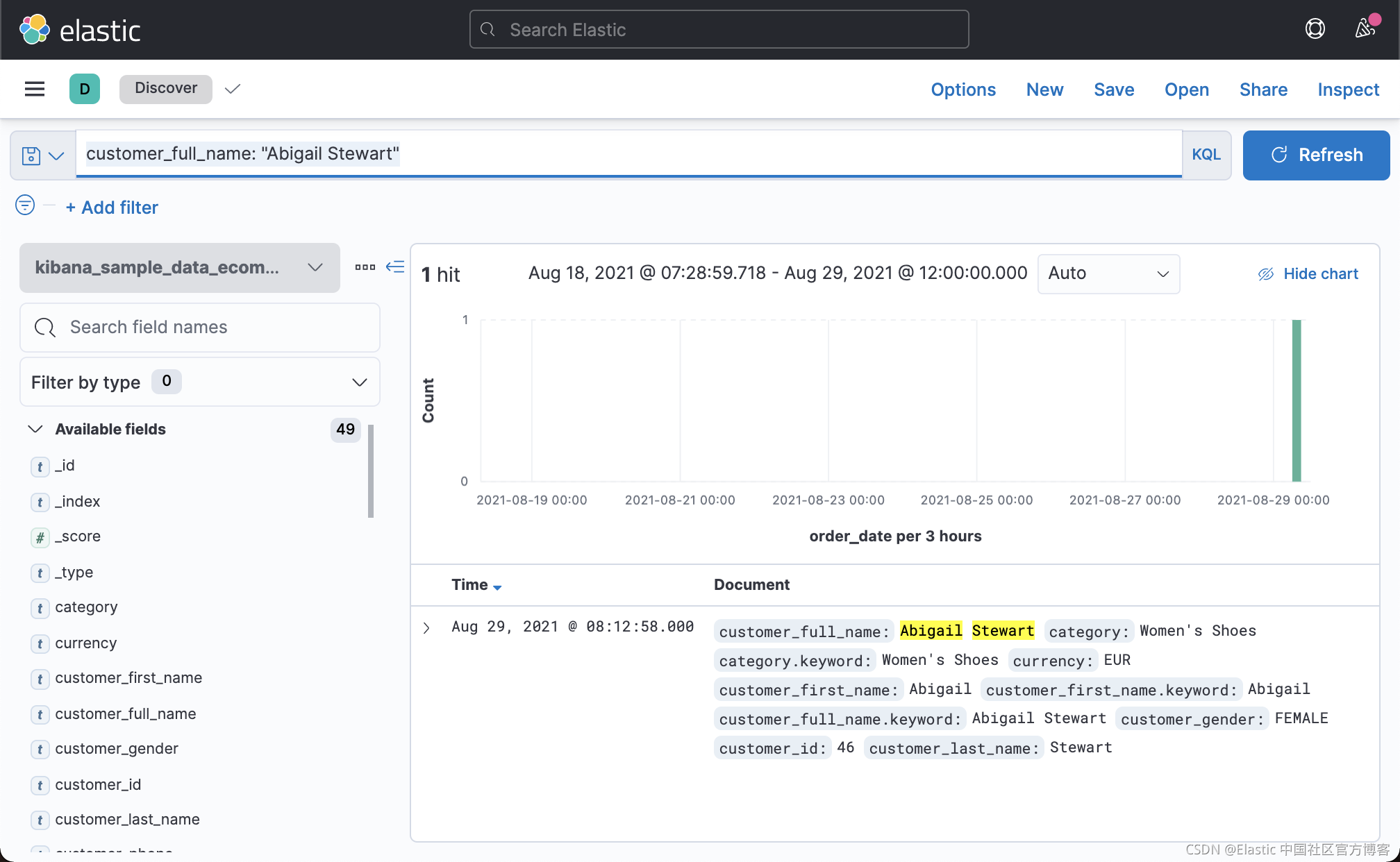
Task: Open the hamburger navigation menu
Action: coord(35,89)
